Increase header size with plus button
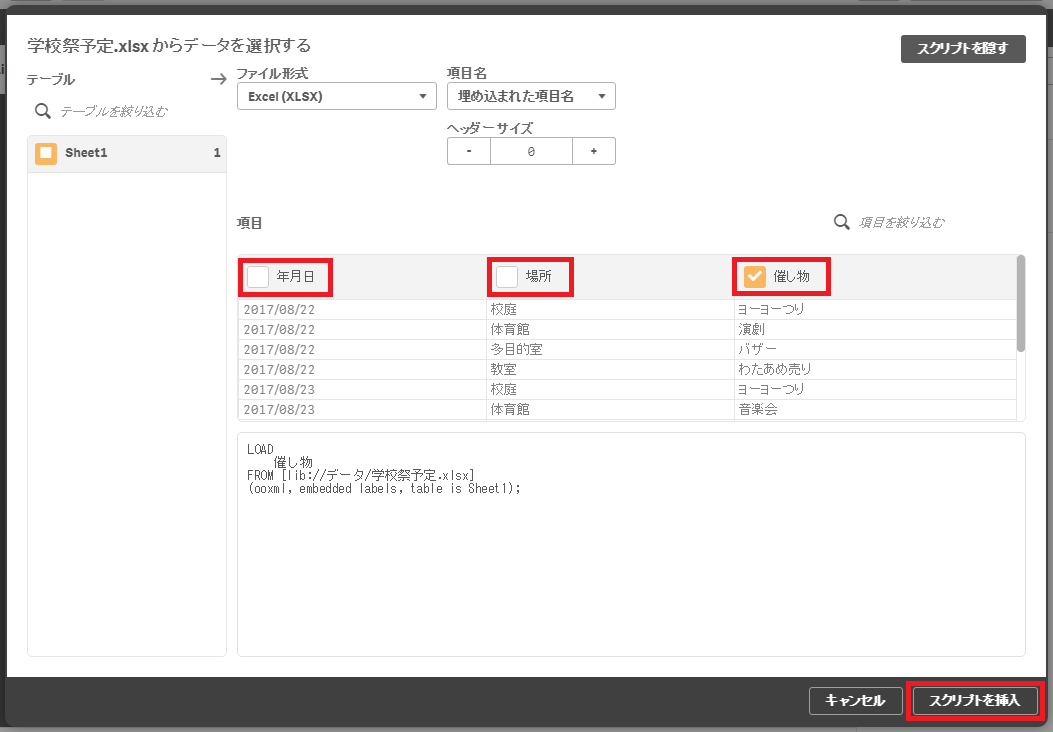This screenshot has height=732, width=1053. (594, 151)
